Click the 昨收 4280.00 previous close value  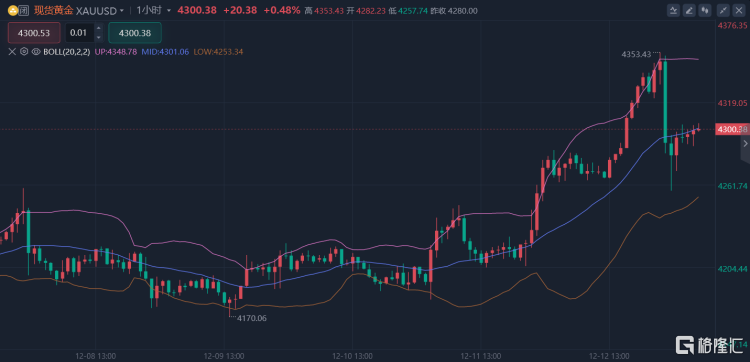(455, 11)
